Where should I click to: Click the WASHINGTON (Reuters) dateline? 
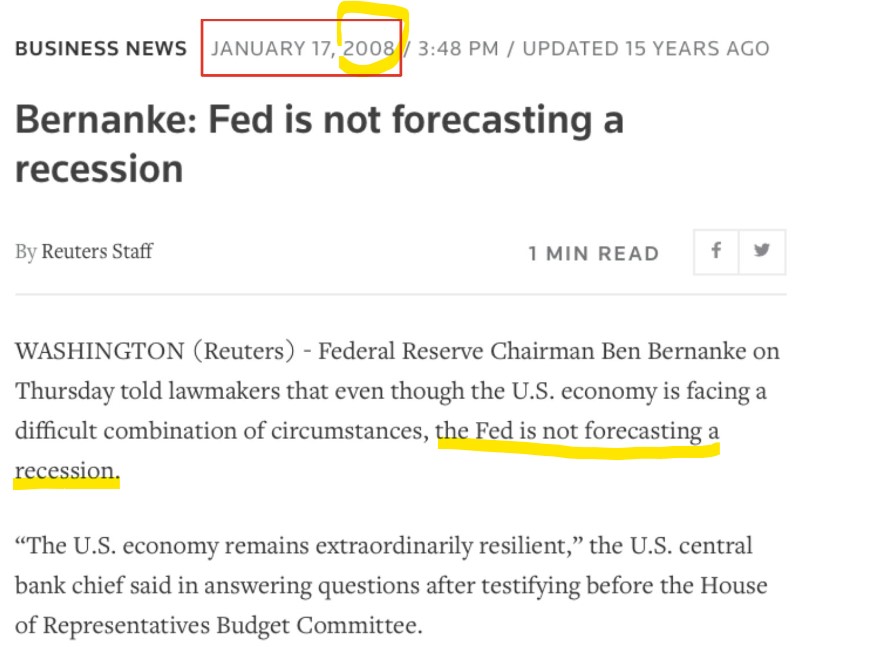pyautogui.click(x=155, y=351)
